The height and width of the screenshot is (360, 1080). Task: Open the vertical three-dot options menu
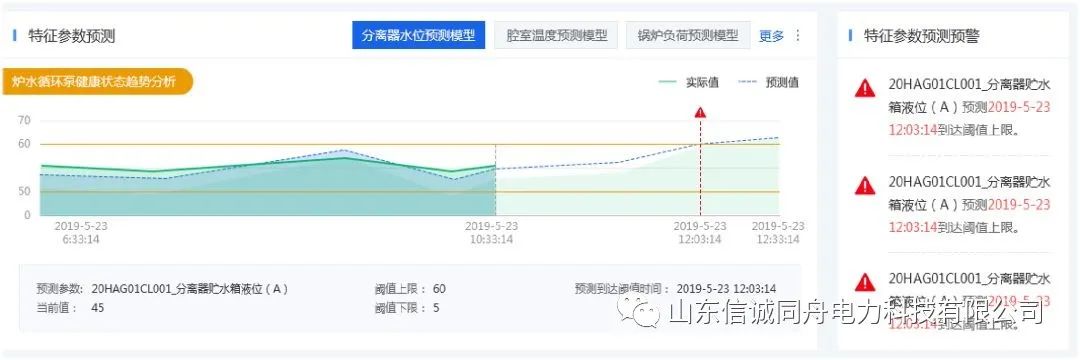pos(798,35)
